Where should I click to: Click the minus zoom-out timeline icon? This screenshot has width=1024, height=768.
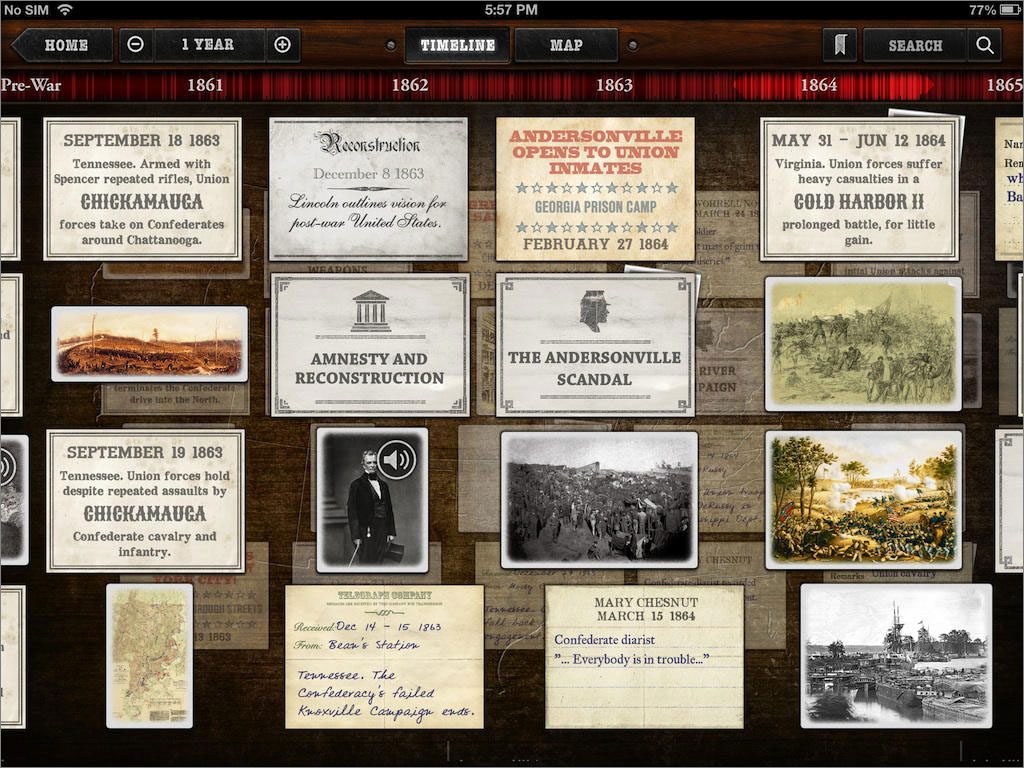click(136, 45)
